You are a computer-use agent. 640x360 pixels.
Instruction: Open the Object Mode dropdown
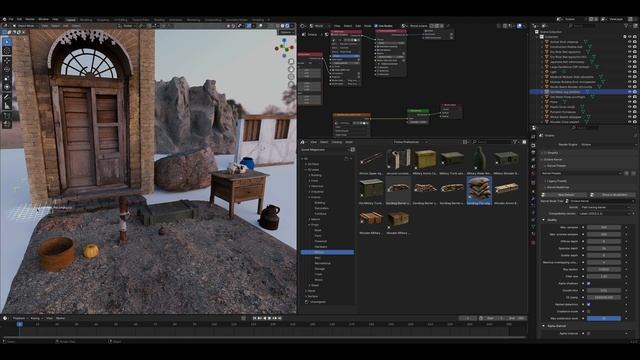[x=26, y=26]
